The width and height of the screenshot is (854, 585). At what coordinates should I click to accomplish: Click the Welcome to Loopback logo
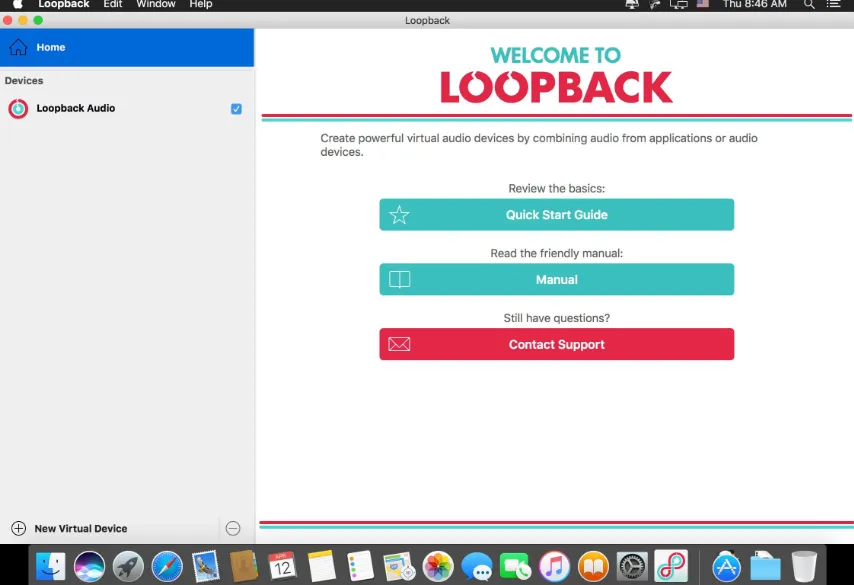(x=556, y=75)
